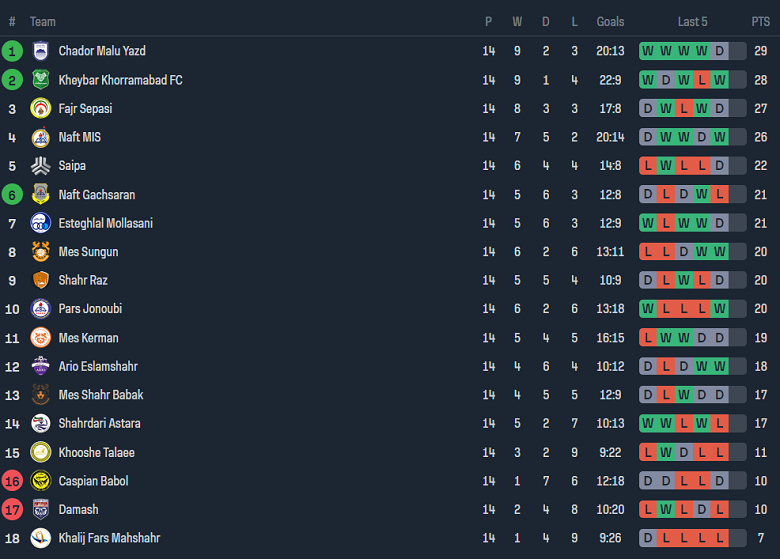The height and width of the screenshot is (559, 780).
Task: Click the Khooshe Talaee club badge
Action: point(40,452)
